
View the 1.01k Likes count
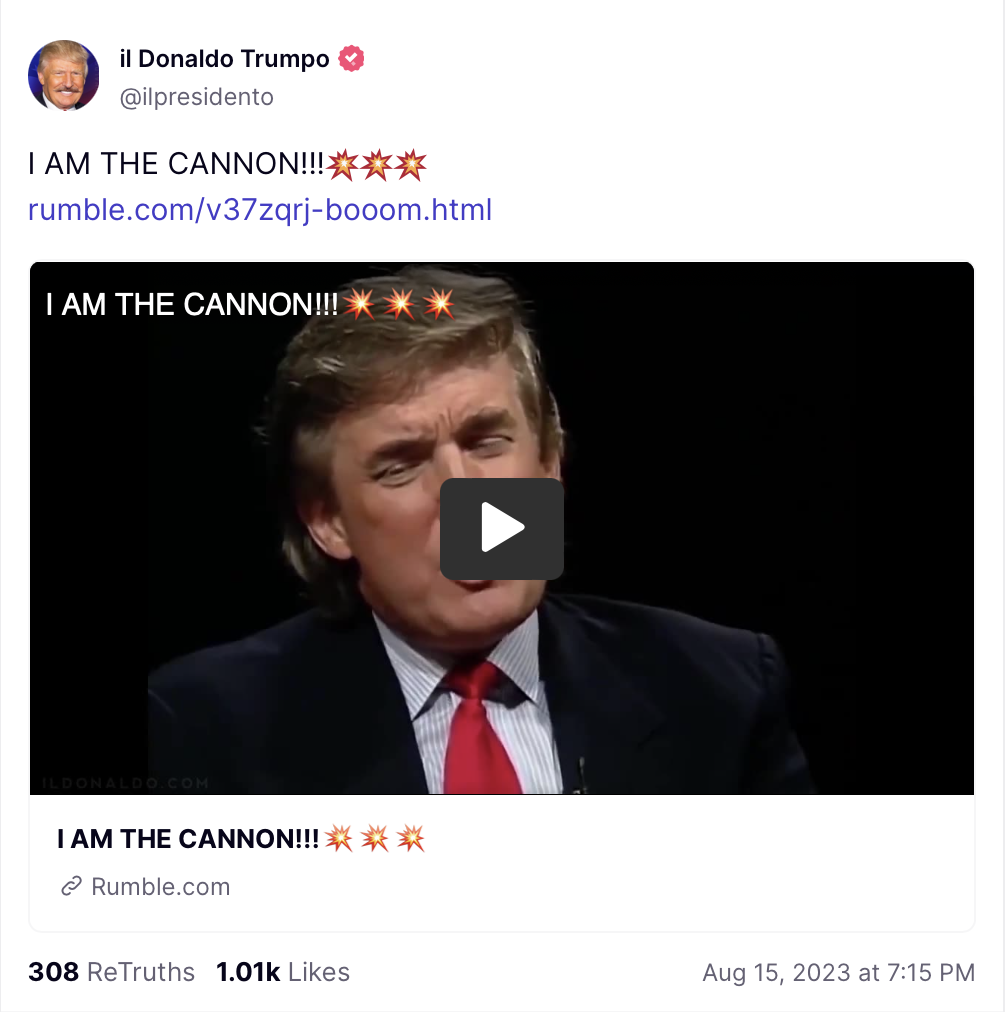coord(283,972)
